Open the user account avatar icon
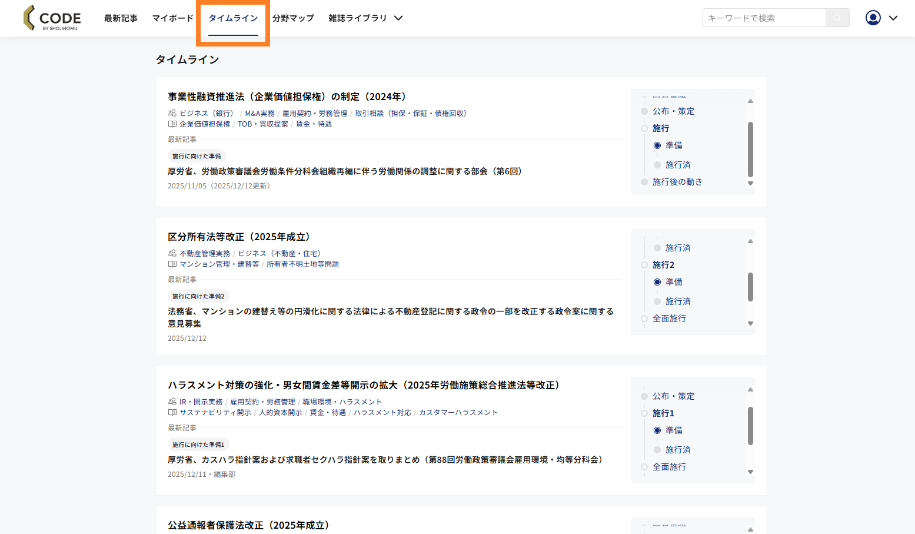The width and height of the screenshot is (915, 534). point(873,18)
